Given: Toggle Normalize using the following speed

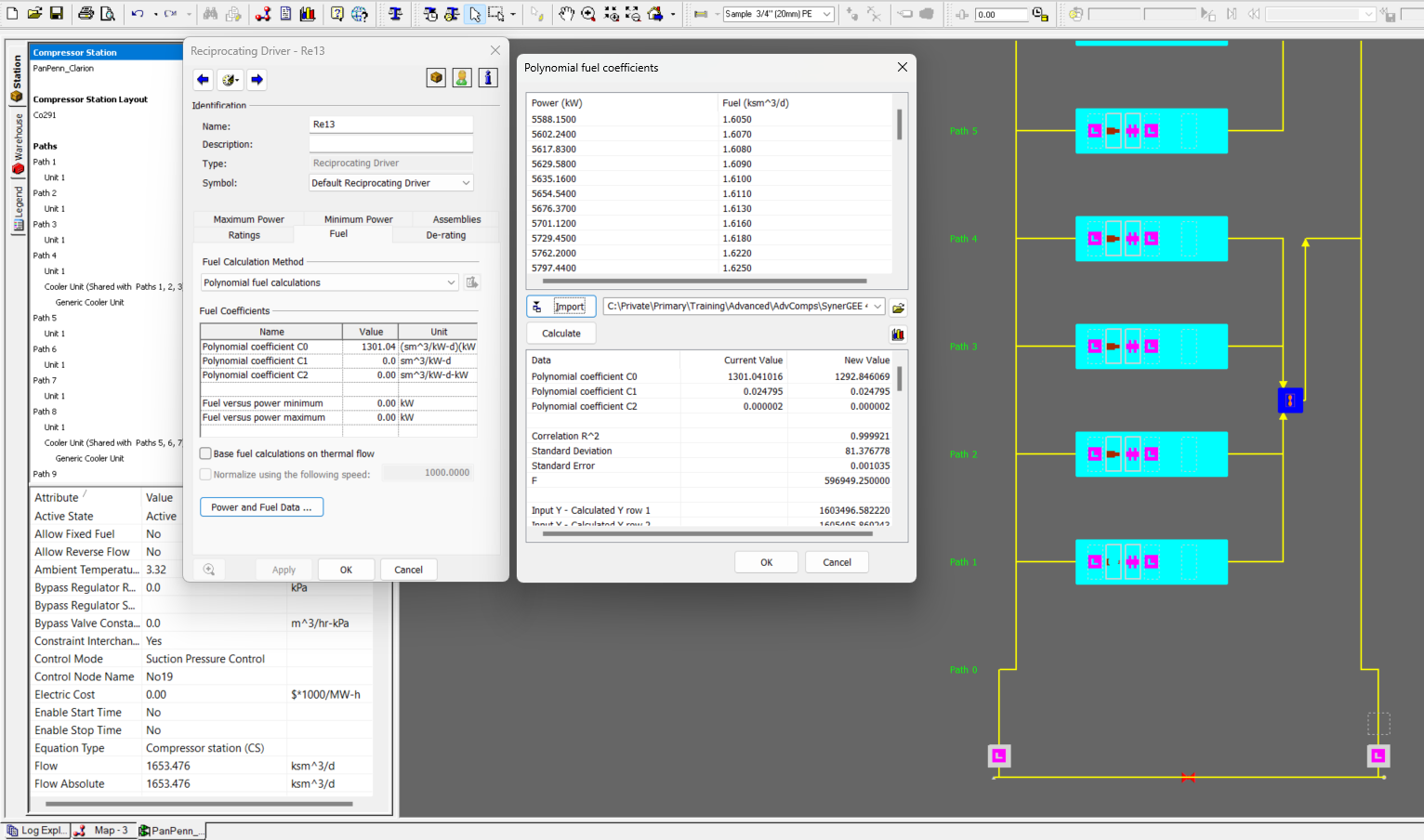Looking at the screenshot, I should (206, 474).
